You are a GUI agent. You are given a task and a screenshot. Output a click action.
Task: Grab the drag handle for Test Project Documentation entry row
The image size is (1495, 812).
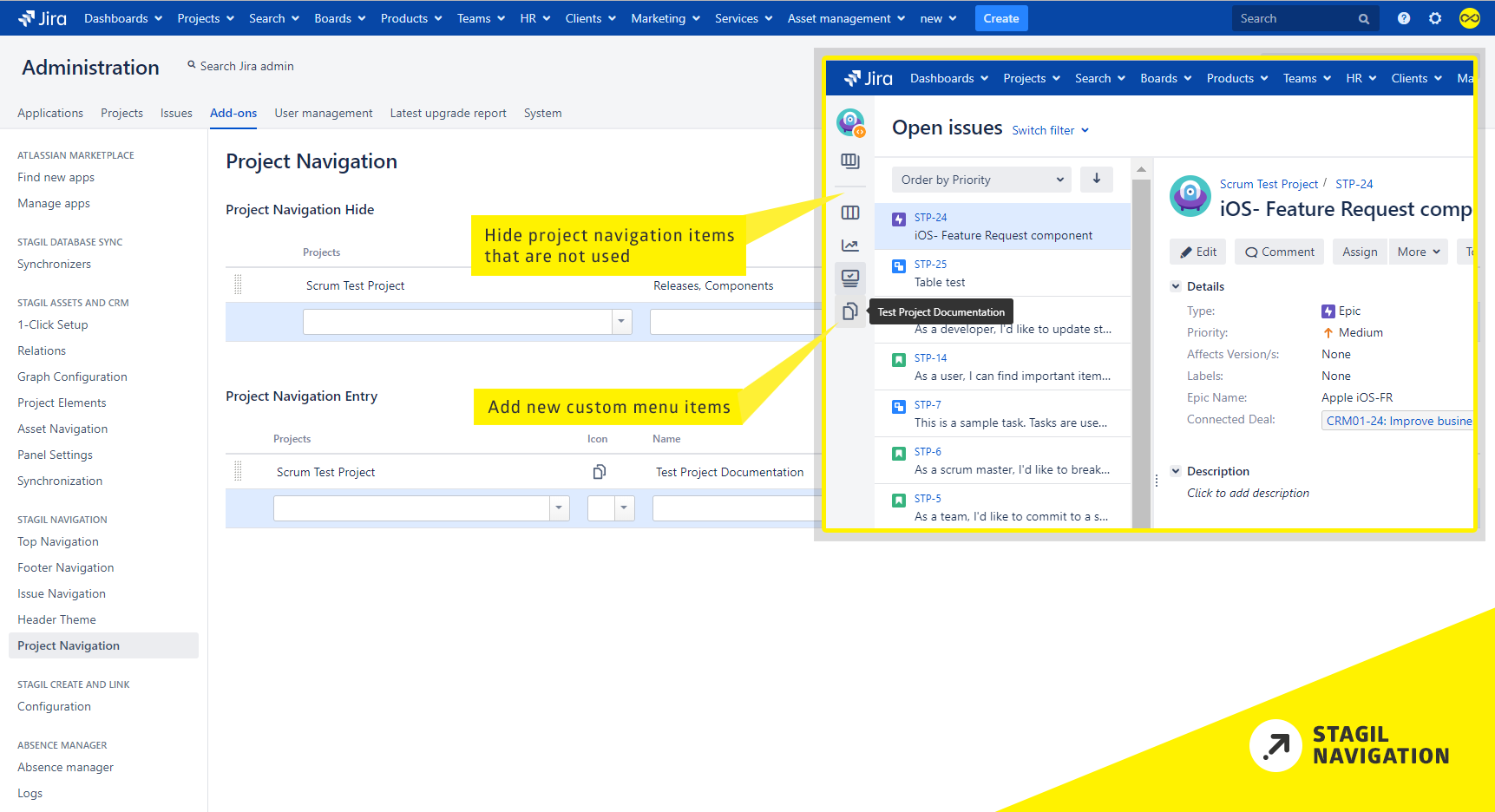click(238, 471)
